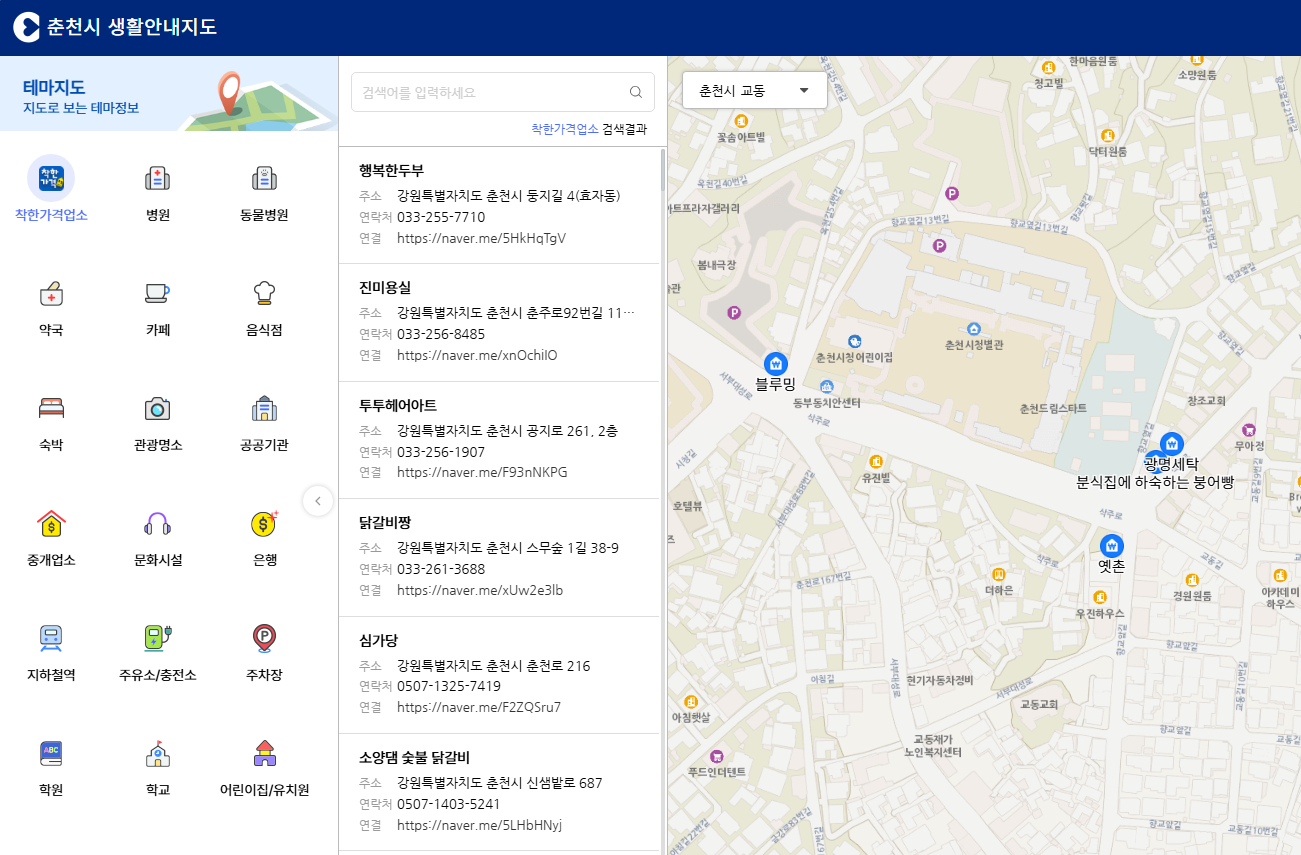This screenshot has width=1301, height=855.
Task: Choose the 주차장 parking icon
Action: coord(264,640)
